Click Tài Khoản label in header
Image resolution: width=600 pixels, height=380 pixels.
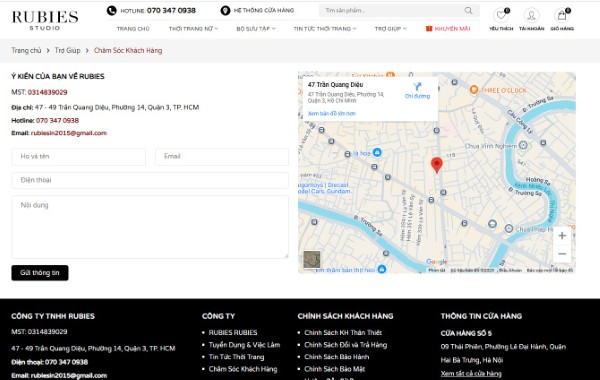[x=532, y=29]
